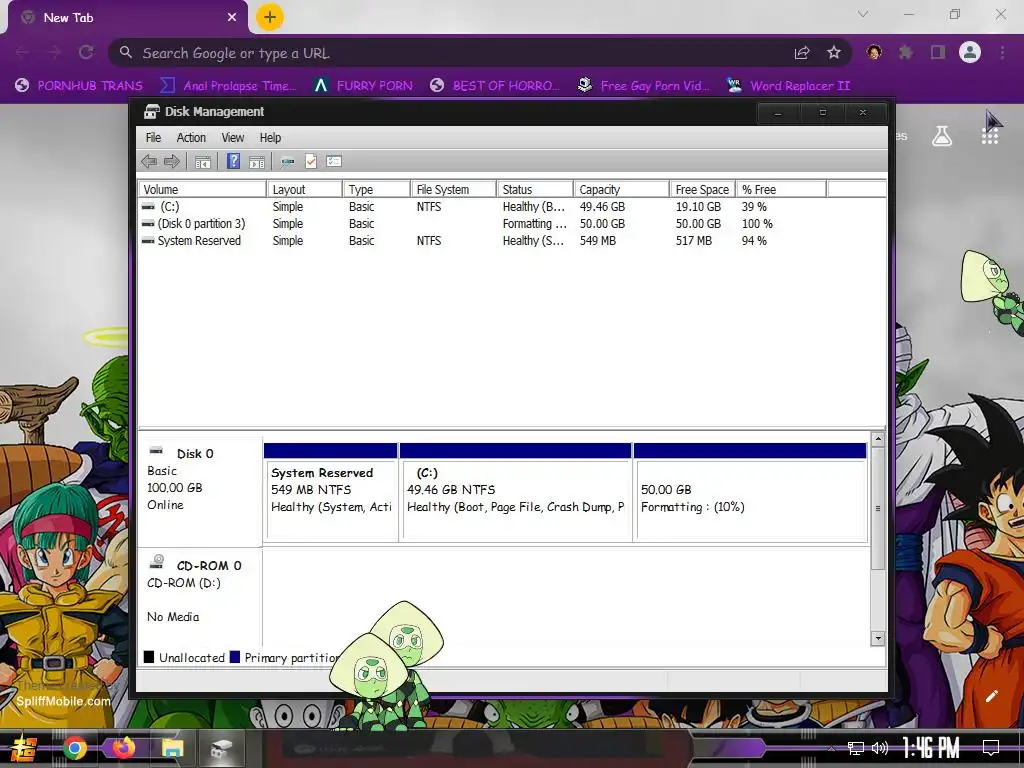Open a new tab with plus button

pos(270,17)
